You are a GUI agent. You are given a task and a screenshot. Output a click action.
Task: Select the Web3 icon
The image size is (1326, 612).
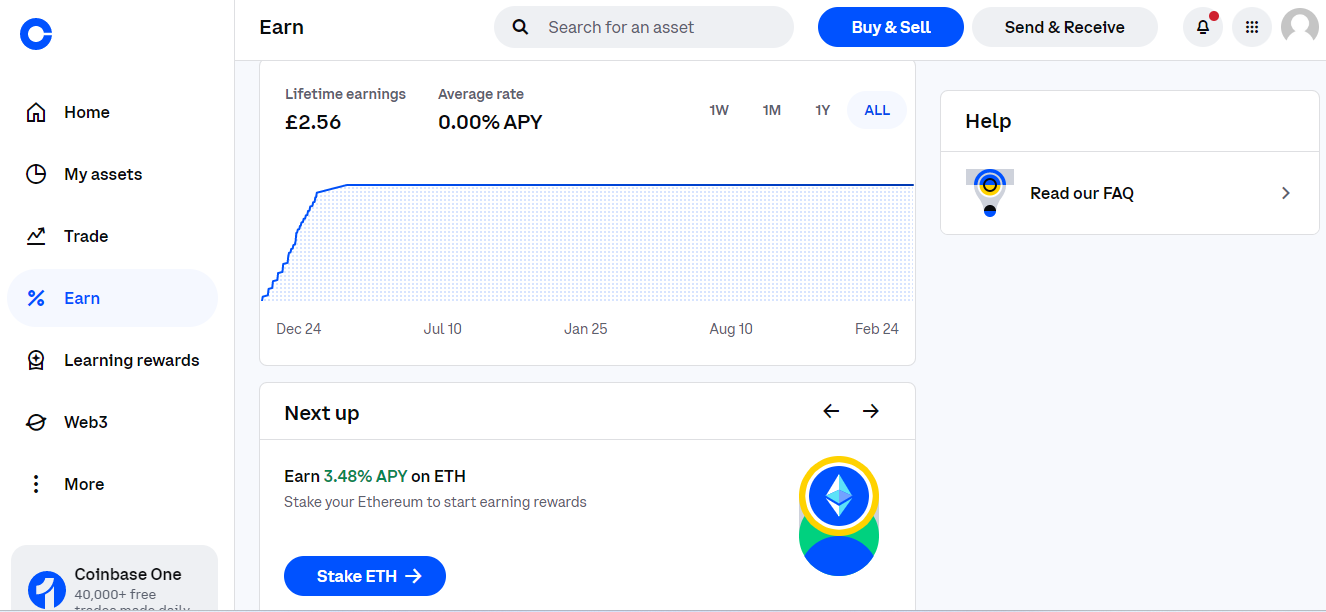click(36, 421)
